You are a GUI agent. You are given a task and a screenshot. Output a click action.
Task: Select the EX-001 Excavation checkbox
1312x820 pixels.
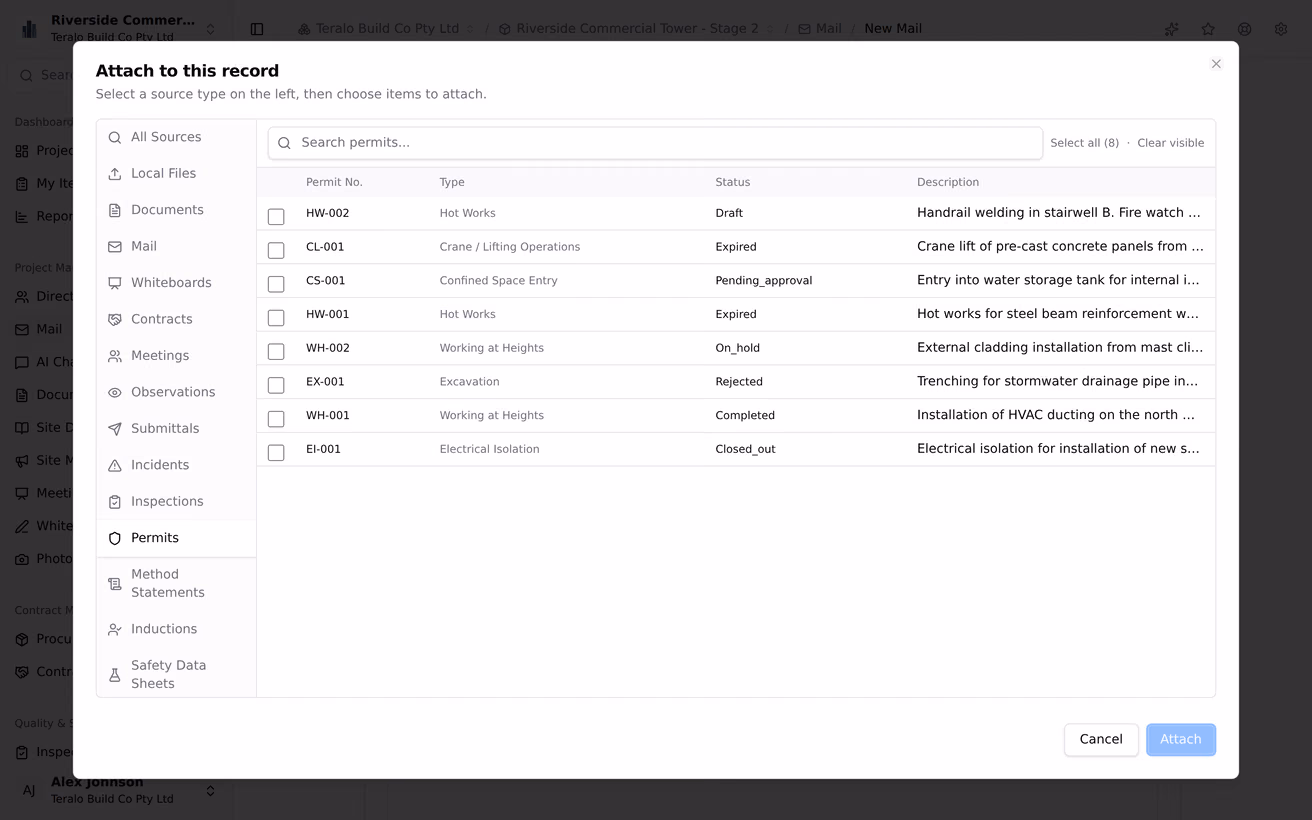[x=276, y=385]
